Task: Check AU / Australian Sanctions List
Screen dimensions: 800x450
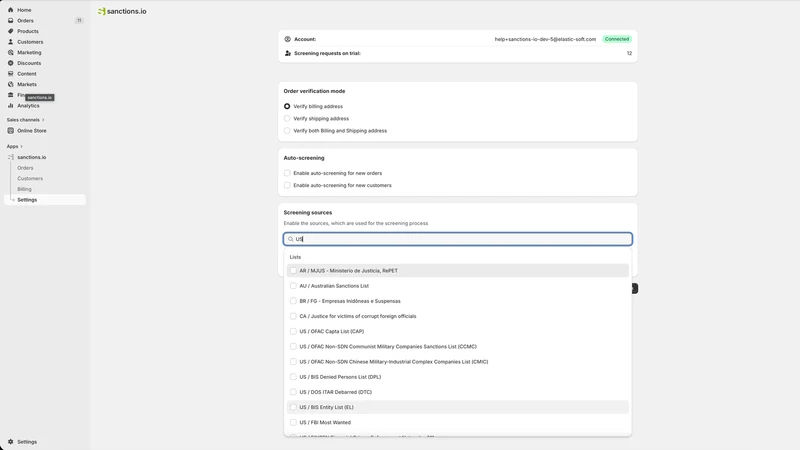Action: (293, 286)
